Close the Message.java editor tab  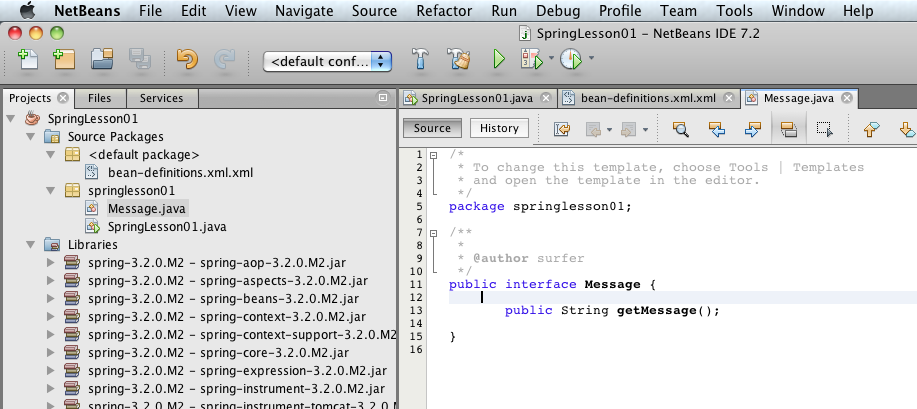(846, 98)
